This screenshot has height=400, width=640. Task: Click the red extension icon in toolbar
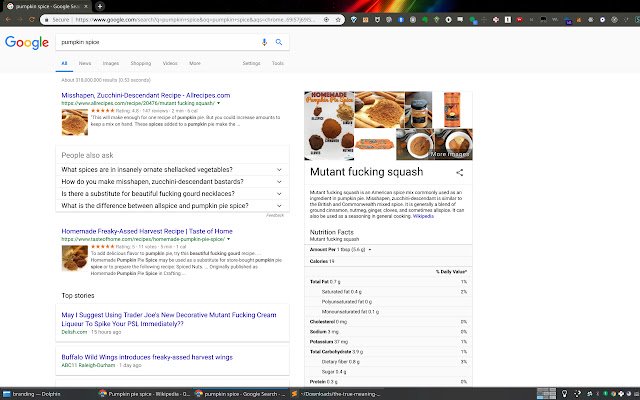pos(519,20)
